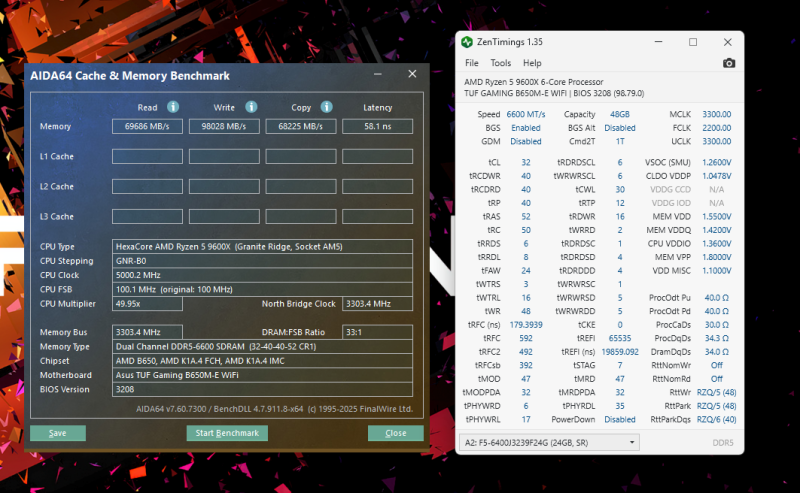Click the MEM VPP value 1.8000V
800x493 pixels.
716,257
